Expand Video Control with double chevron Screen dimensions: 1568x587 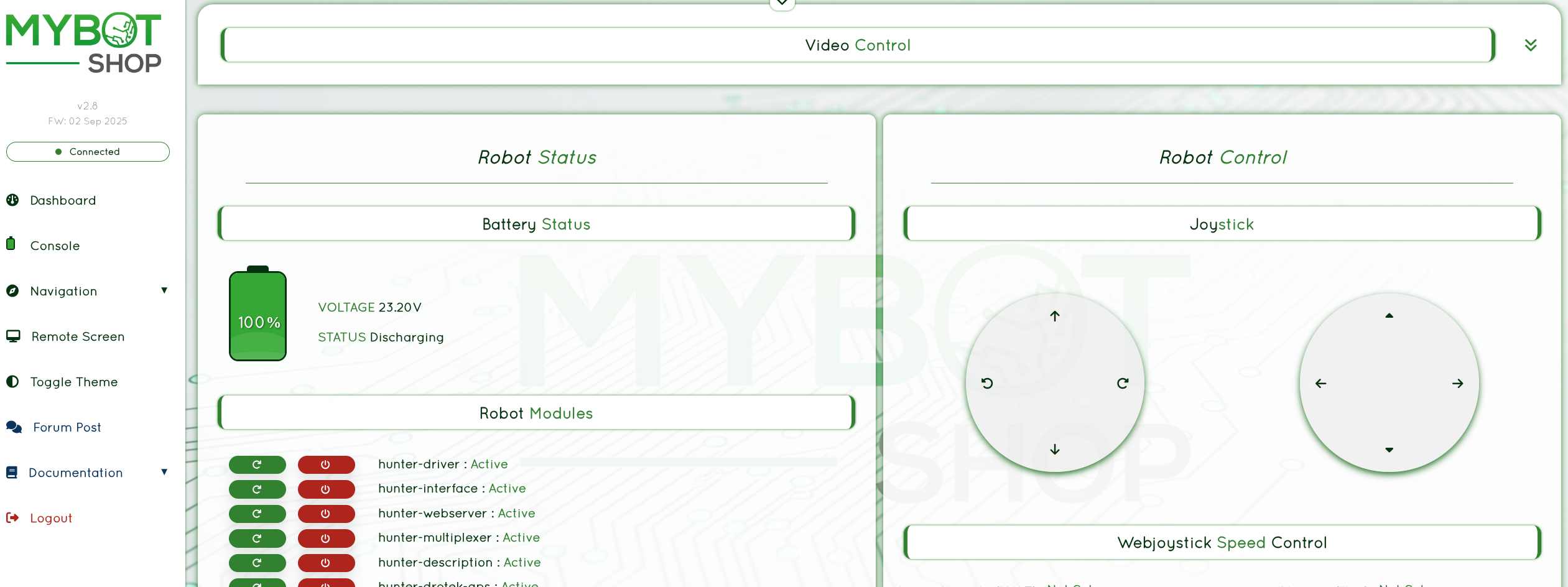(1531, 45)
